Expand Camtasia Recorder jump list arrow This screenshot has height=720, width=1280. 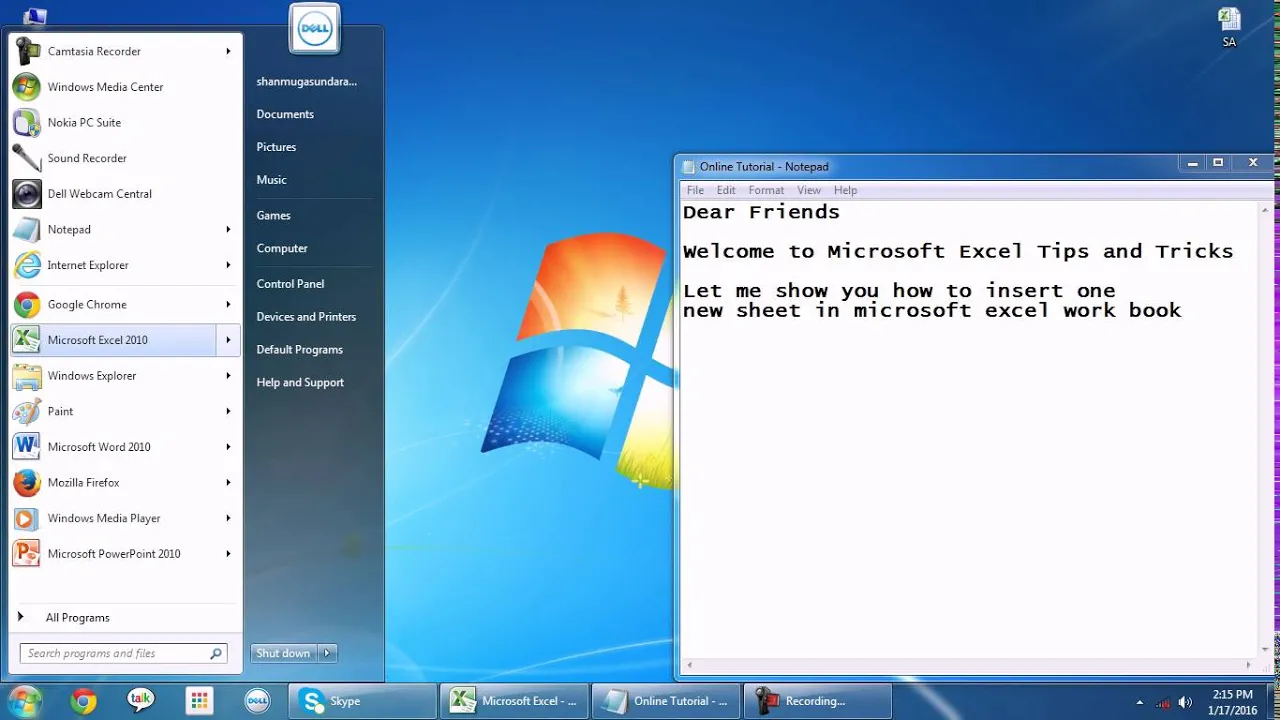(x=228, y=51)
